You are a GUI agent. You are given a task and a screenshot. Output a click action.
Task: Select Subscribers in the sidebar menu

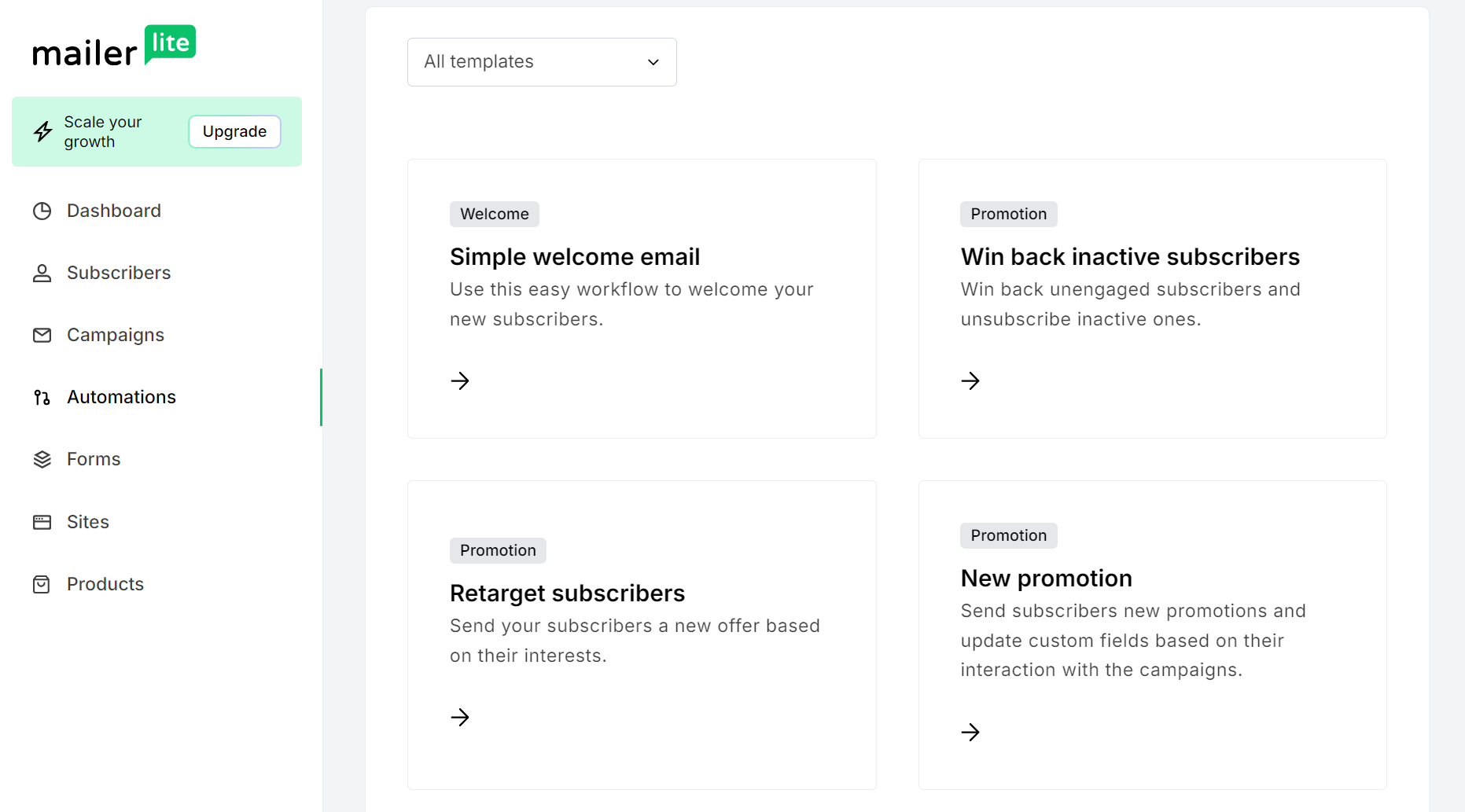(x=119, y=273)
